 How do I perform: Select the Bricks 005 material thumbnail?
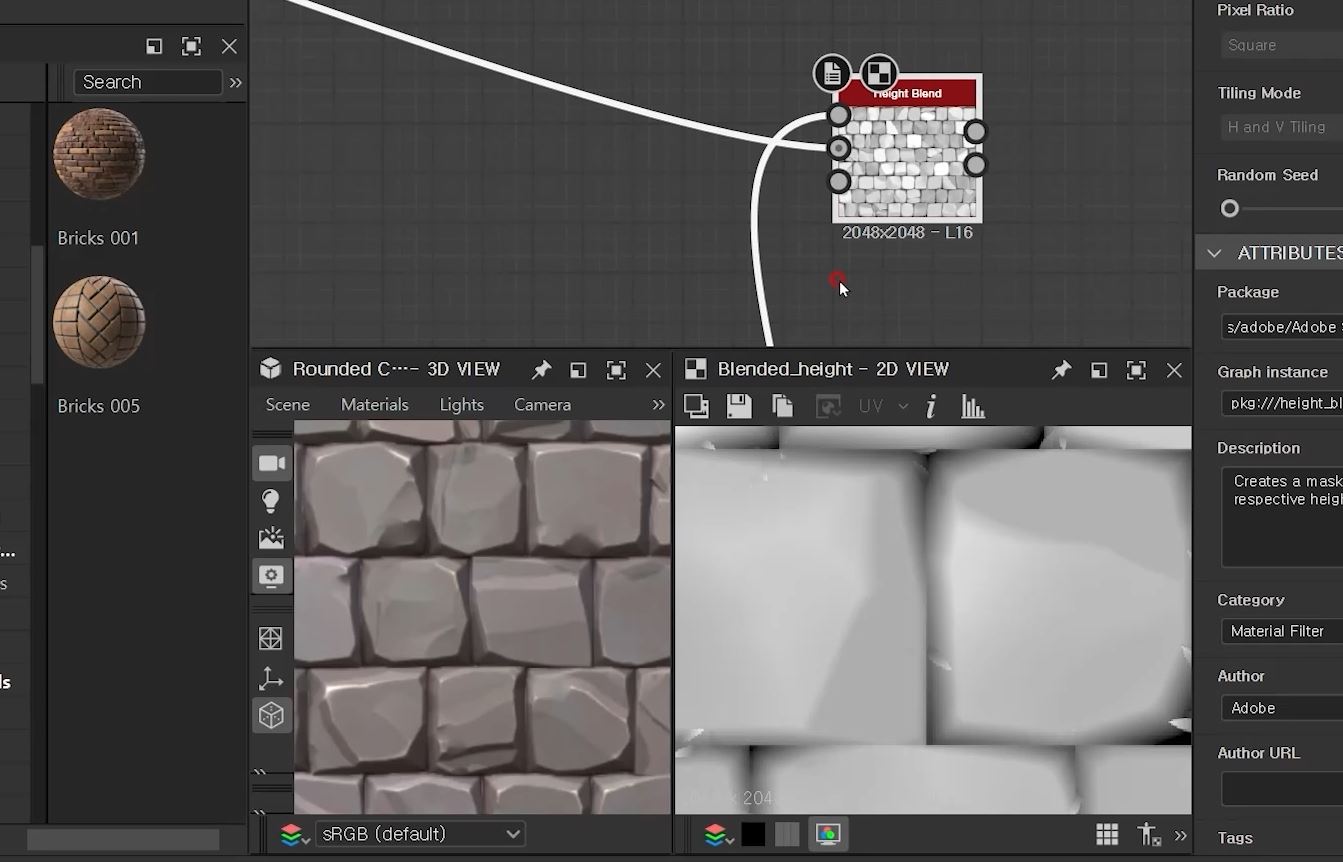point(99,323)
